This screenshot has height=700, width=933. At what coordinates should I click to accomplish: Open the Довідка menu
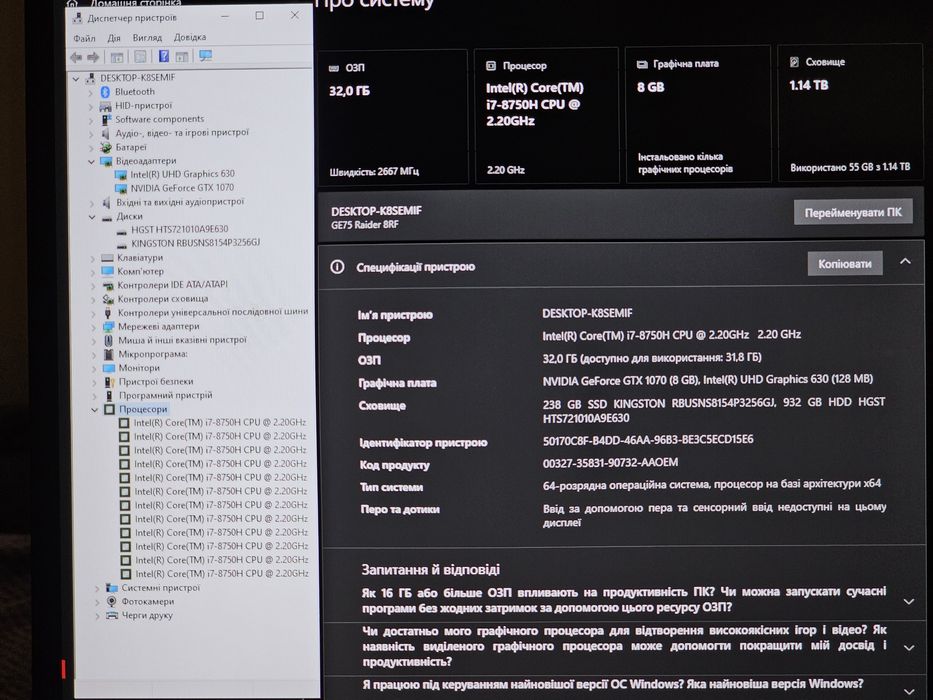190,37
